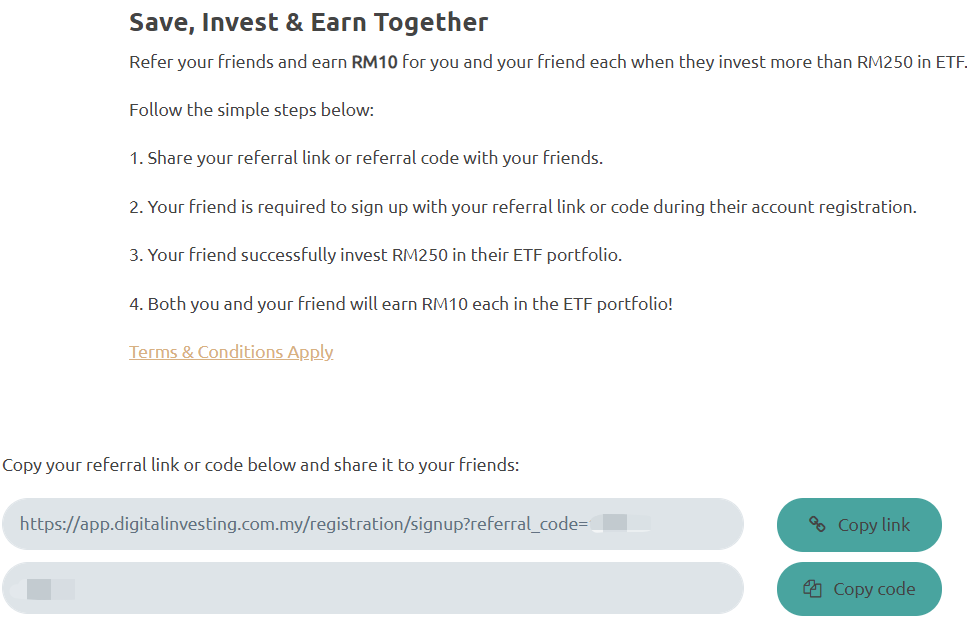Image resolution: width=967 pixels, height=627 pixels.
Task: Copy the referral code using Copy code
Action: (859, 589)
